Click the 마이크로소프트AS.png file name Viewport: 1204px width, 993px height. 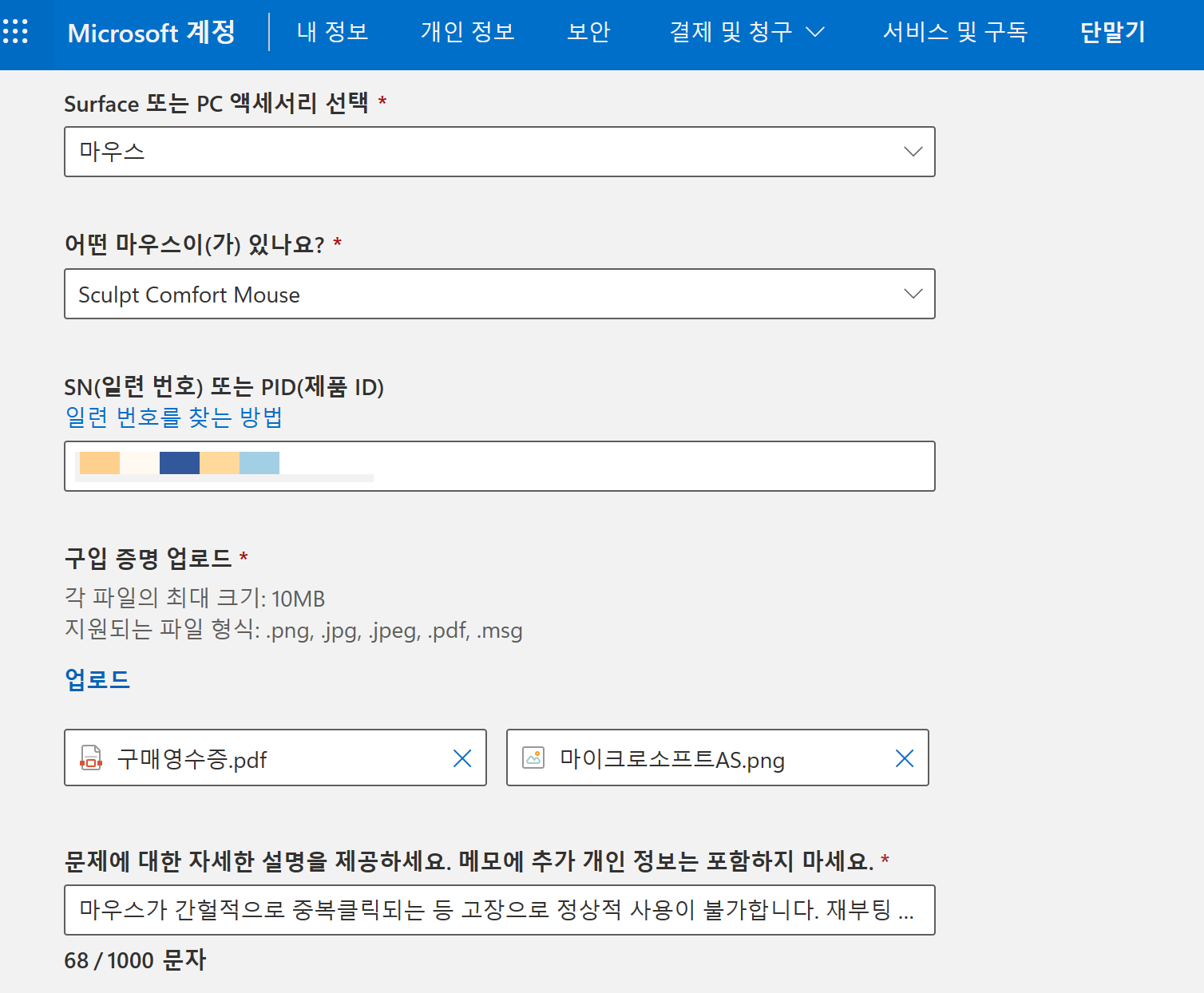click(672, 759)
